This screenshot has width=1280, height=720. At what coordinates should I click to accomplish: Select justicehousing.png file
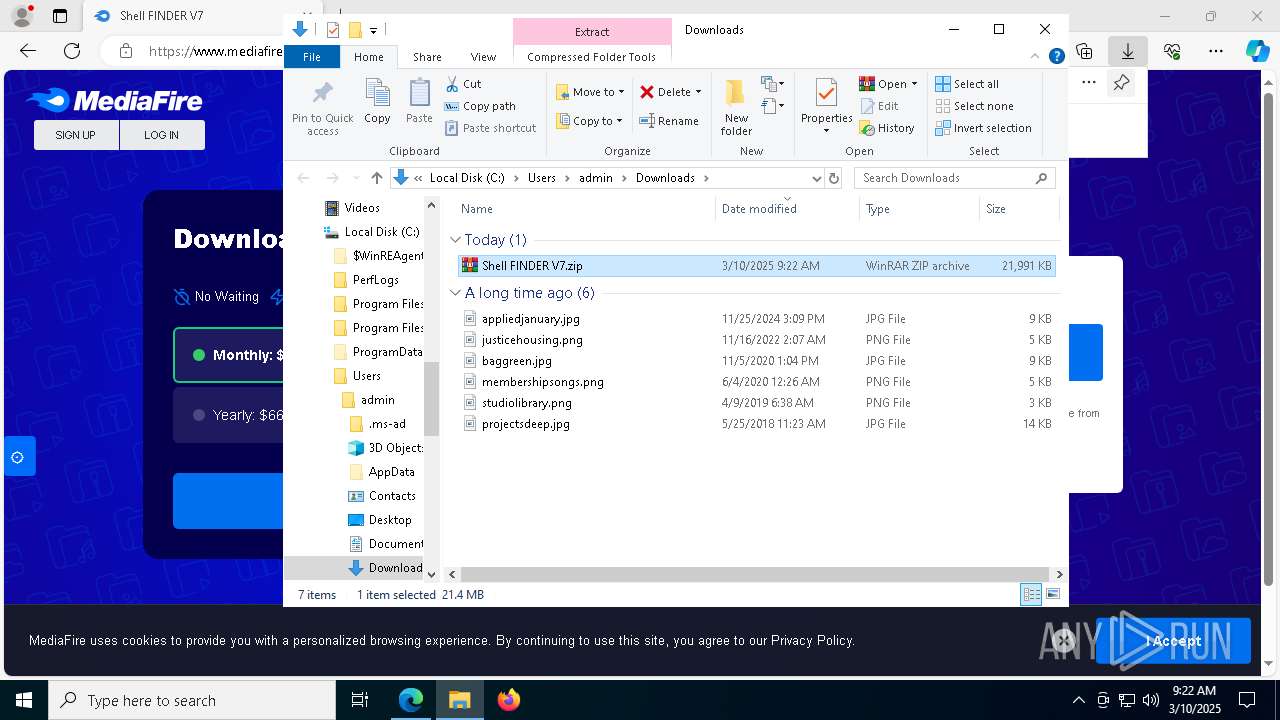[x=756, y=340]
